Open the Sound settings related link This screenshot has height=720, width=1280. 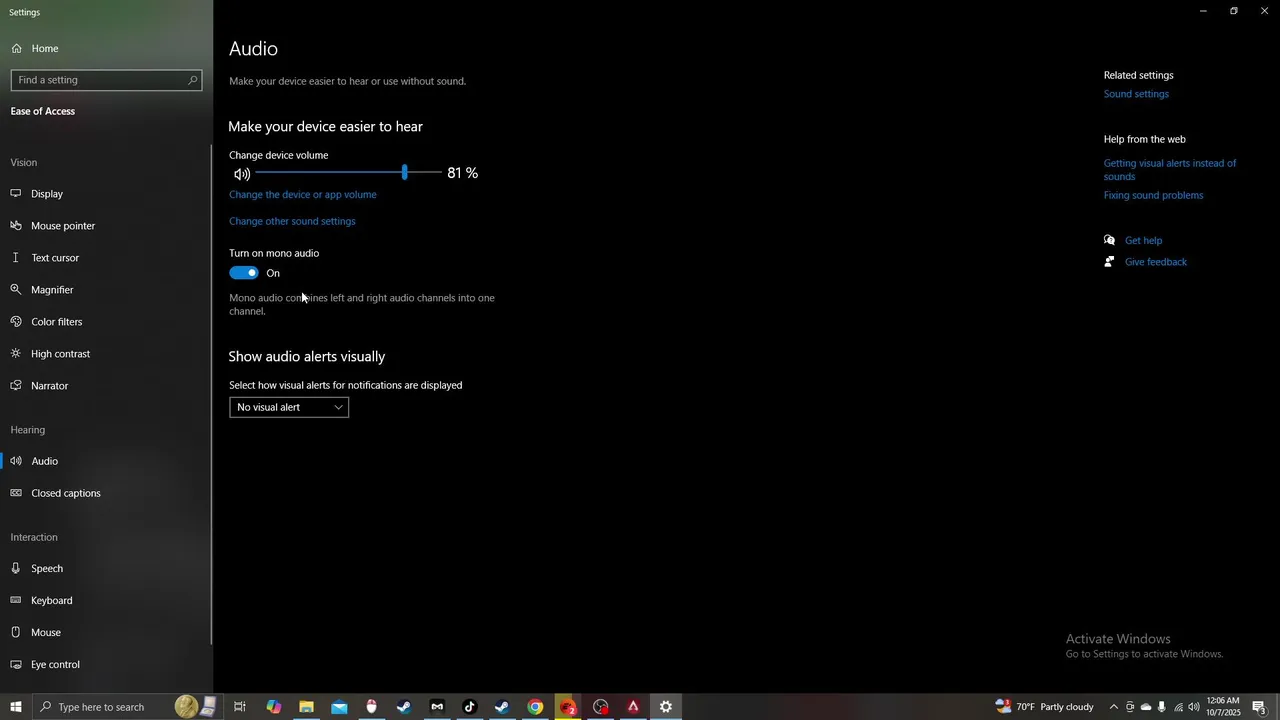1136,94
